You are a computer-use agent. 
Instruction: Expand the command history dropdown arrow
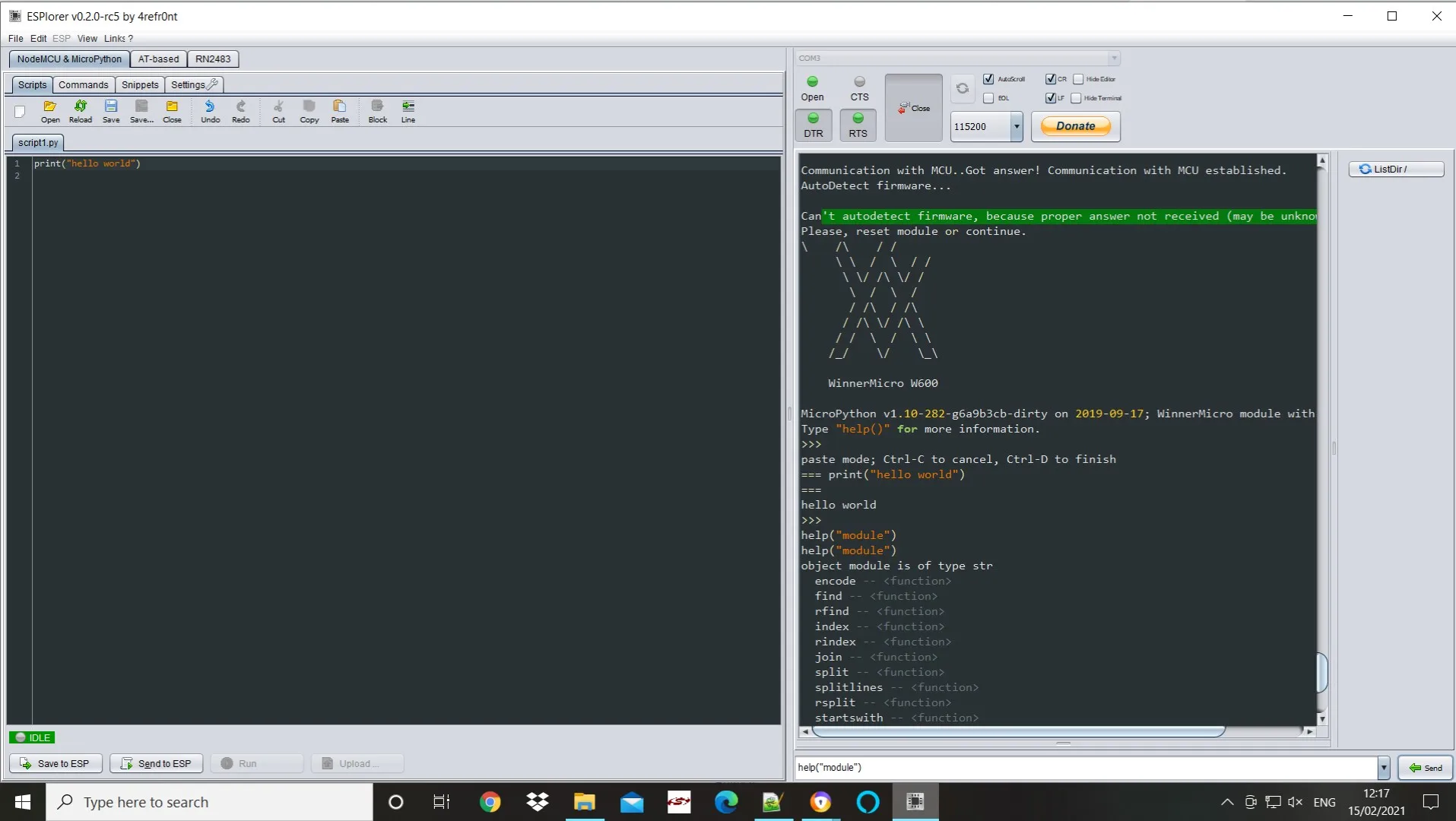coord(1384,768)
